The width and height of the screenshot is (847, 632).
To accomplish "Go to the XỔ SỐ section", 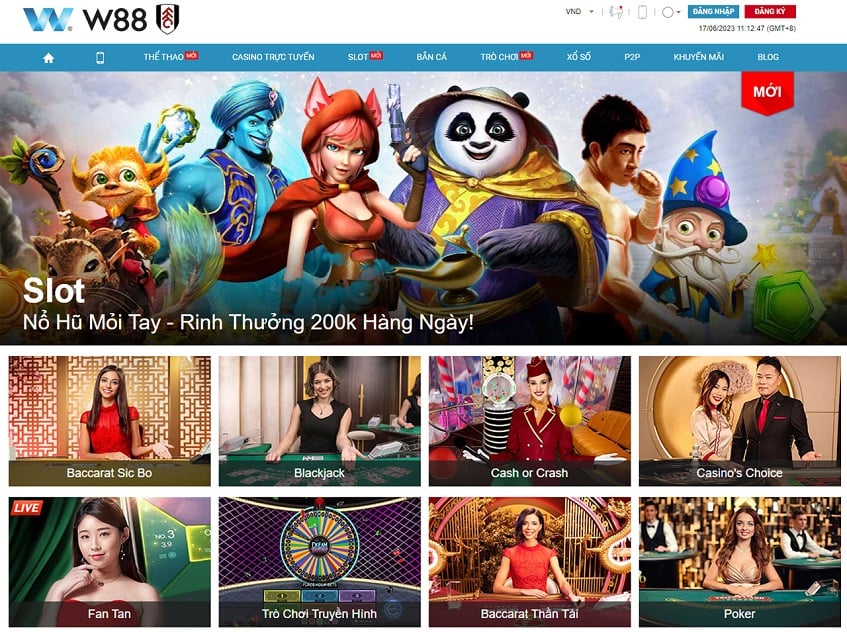I will click(579, 57).
